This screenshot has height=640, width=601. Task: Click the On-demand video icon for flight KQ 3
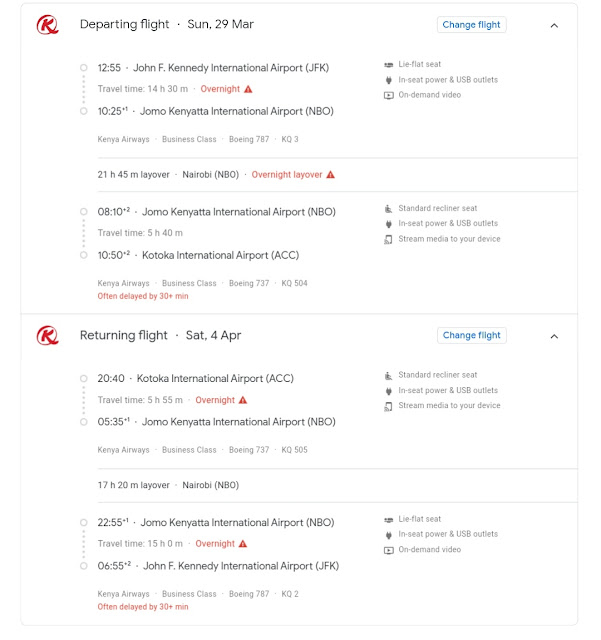click(x=388, y=96)
